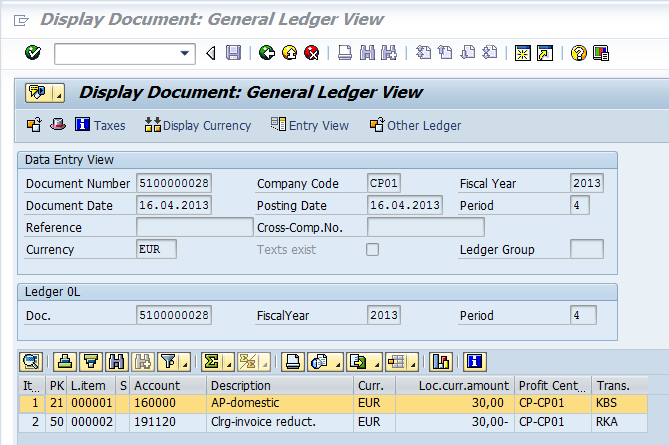Expand the Choose Layout dropdown arrow
This screenshot has width=669, height=445.
[x=413, y=362]
